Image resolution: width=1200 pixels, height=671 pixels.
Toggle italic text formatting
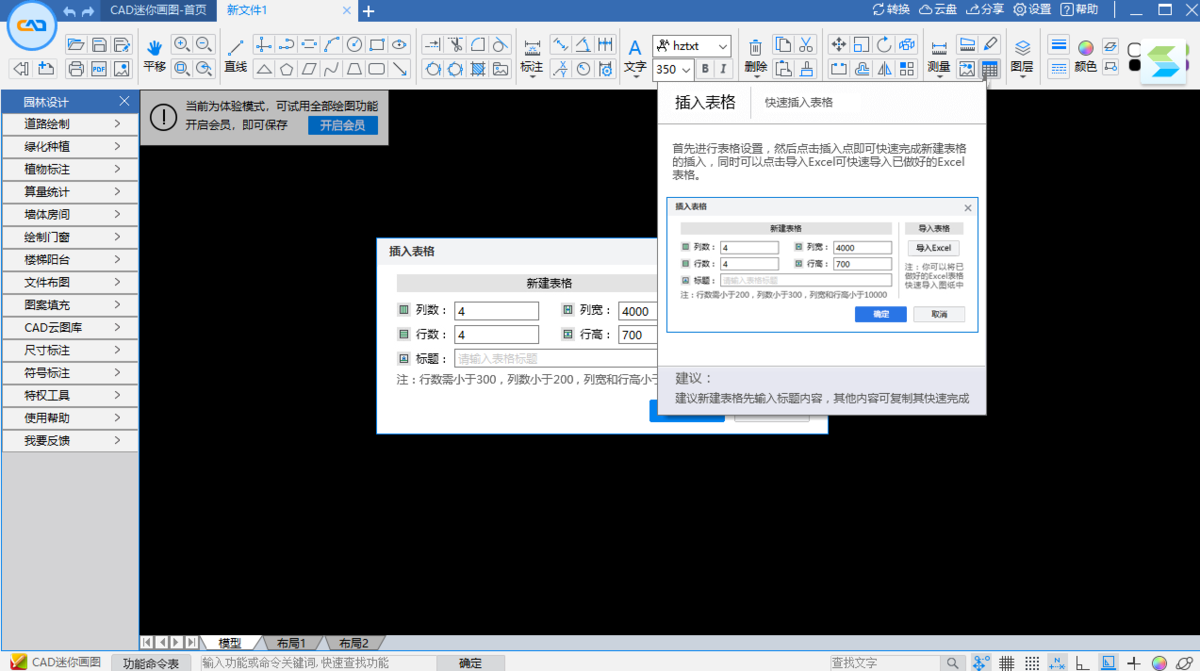pos(723,69)
